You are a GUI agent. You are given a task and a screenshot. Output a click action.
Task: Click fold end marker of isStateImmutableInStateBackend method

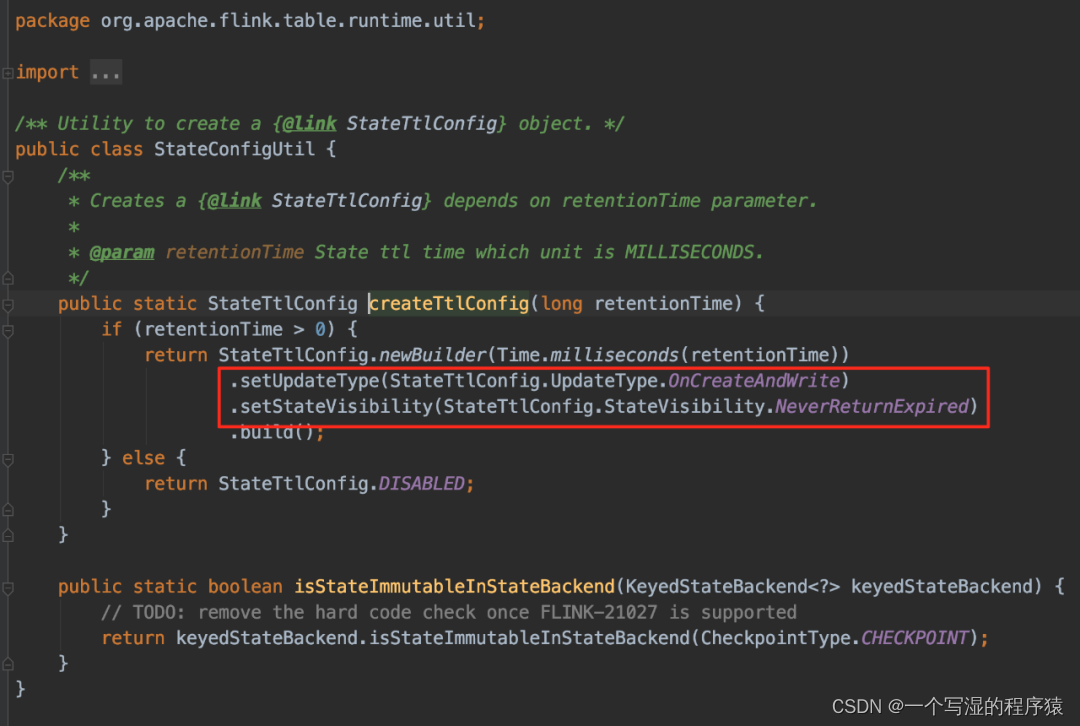click(x=8, y=664)
